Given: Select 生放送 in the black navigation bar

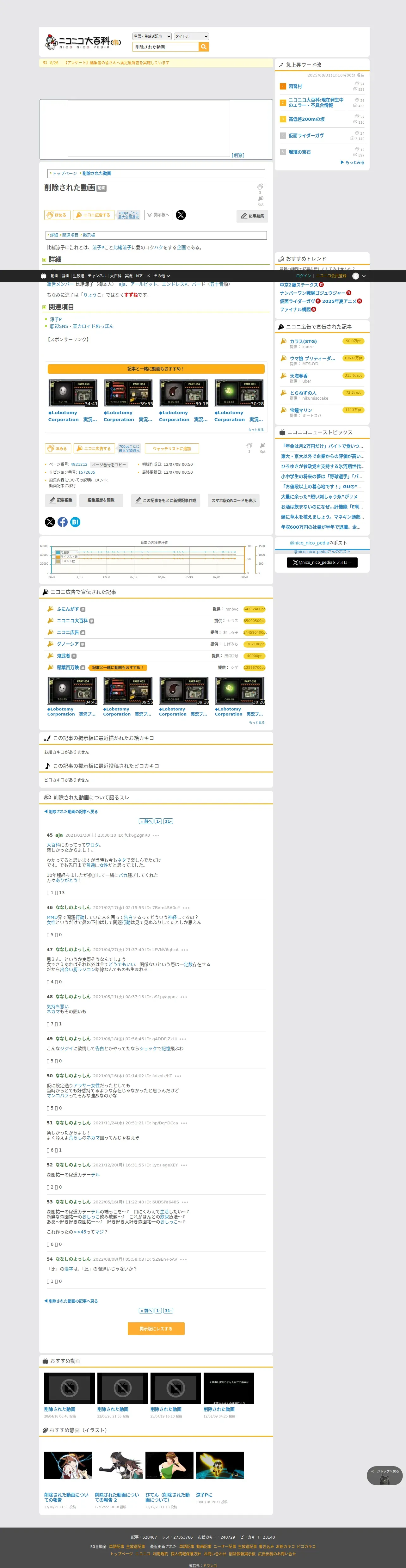Looking at the screenshot, I should click(78, 276).
